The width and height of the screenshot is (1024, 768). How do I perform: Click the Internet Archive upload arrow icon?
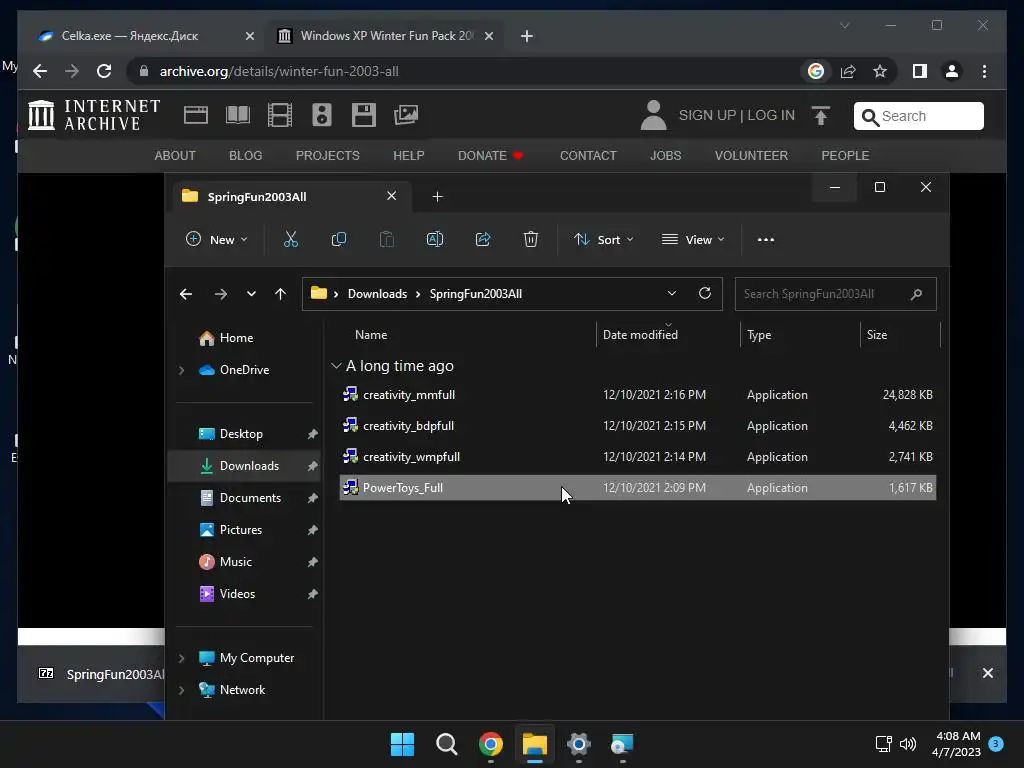pyautogui.click(x=821, y=116)
